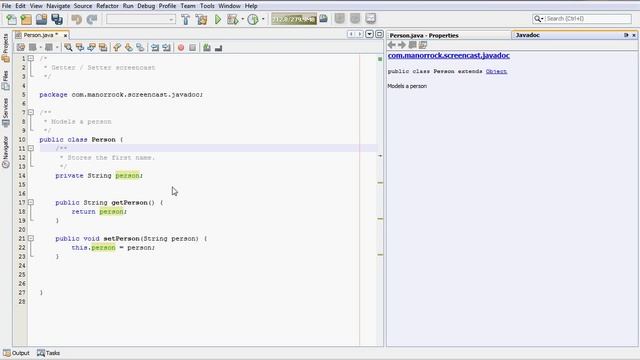Viewport: 640px width, 360px height.
Task: Click Find Previous Occurrence icon
Action: 80,47
